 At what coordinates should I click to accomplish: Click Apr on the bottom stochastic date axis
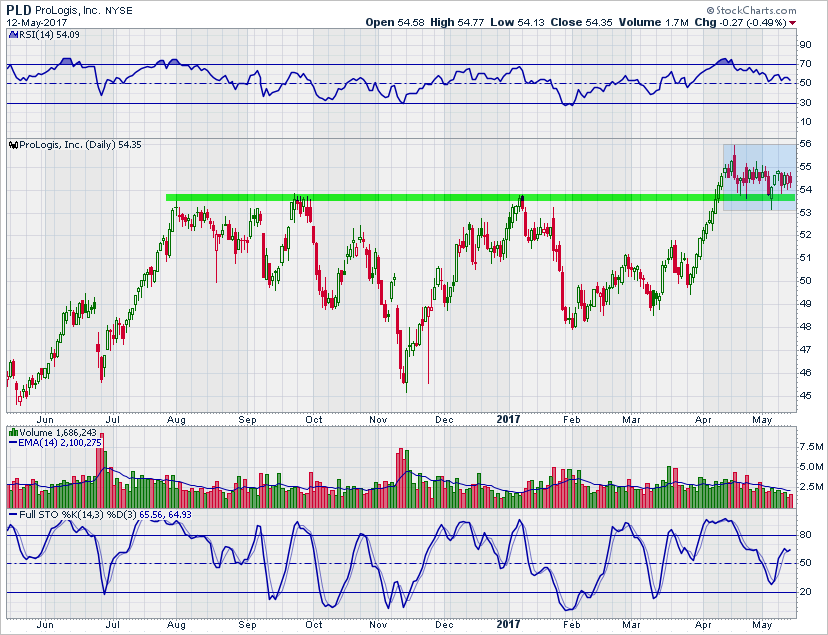(703, 625)
